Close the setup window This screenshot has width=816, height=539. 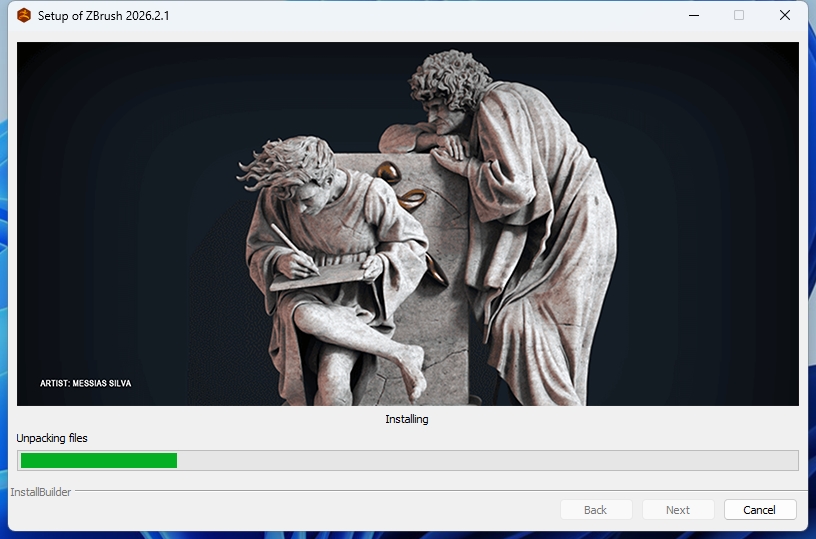point(785,15)
